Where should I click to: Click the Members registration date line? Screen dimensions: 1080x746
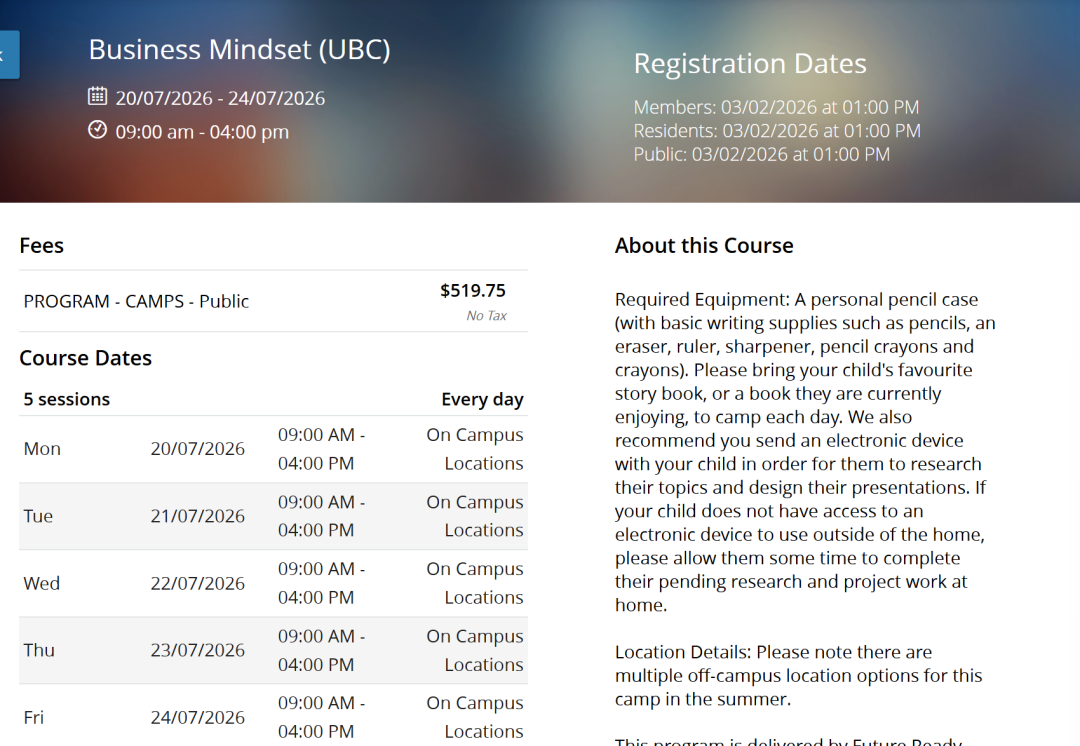(776, 108)
